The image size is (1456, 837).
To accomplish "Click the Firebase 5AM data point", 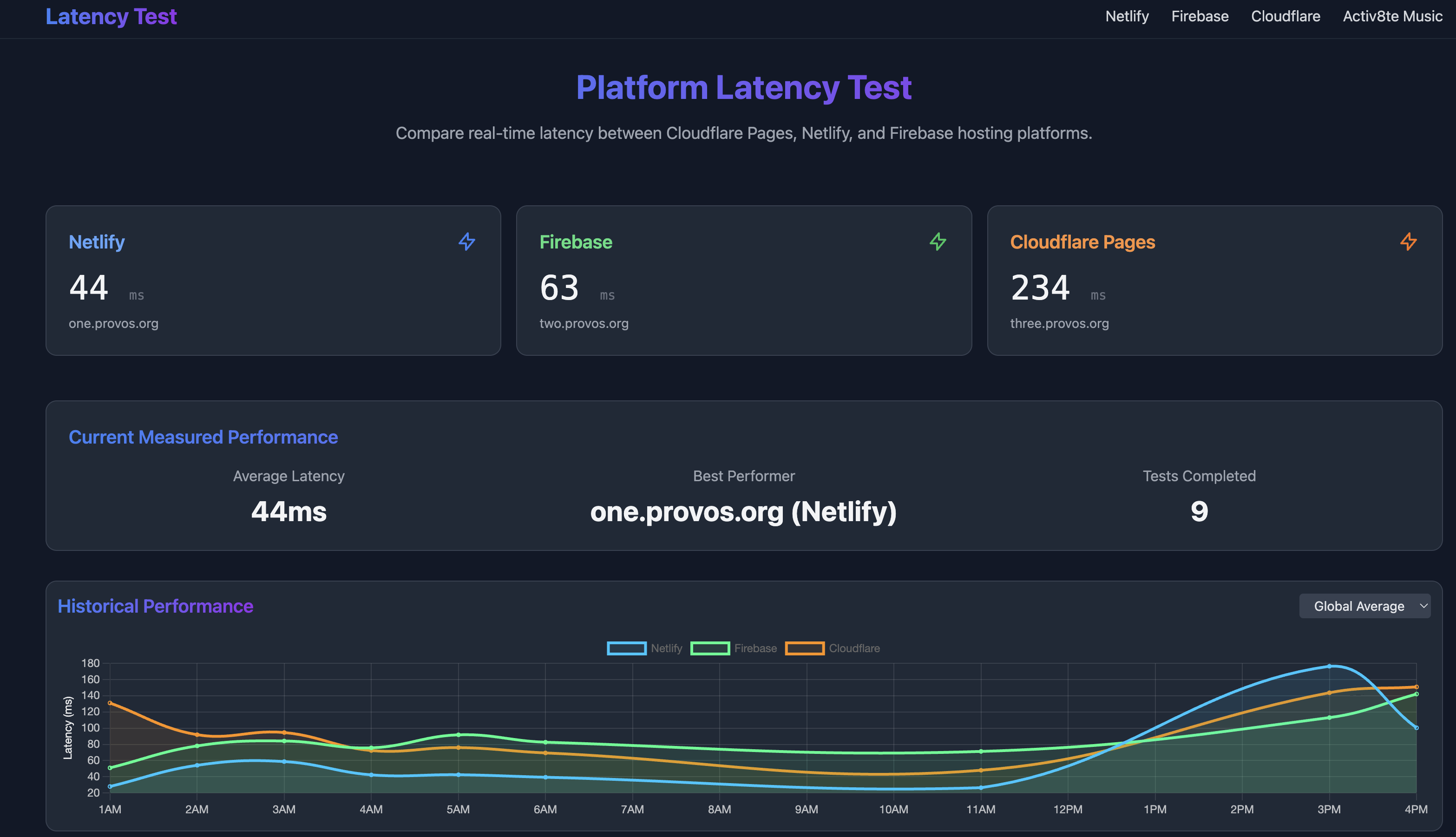I will [x=458, y=735].
